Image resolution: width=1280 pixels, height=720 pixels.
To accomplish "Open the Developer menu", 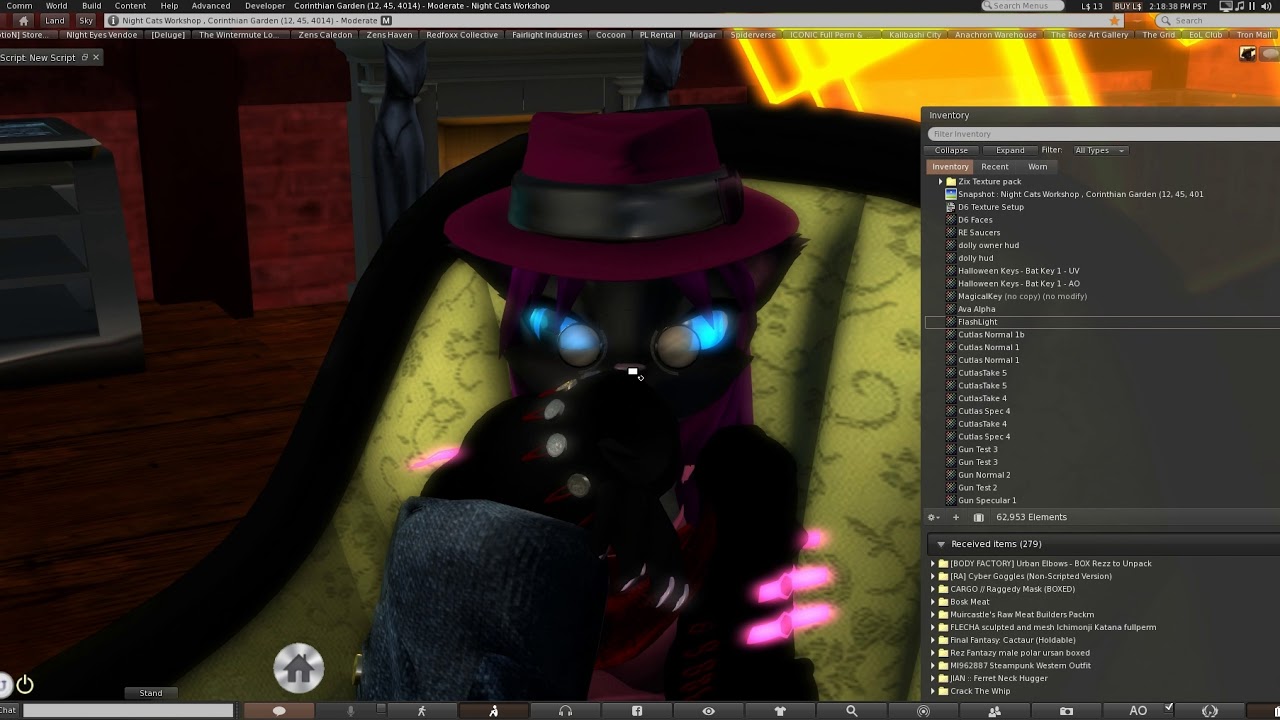I will 265,6.
